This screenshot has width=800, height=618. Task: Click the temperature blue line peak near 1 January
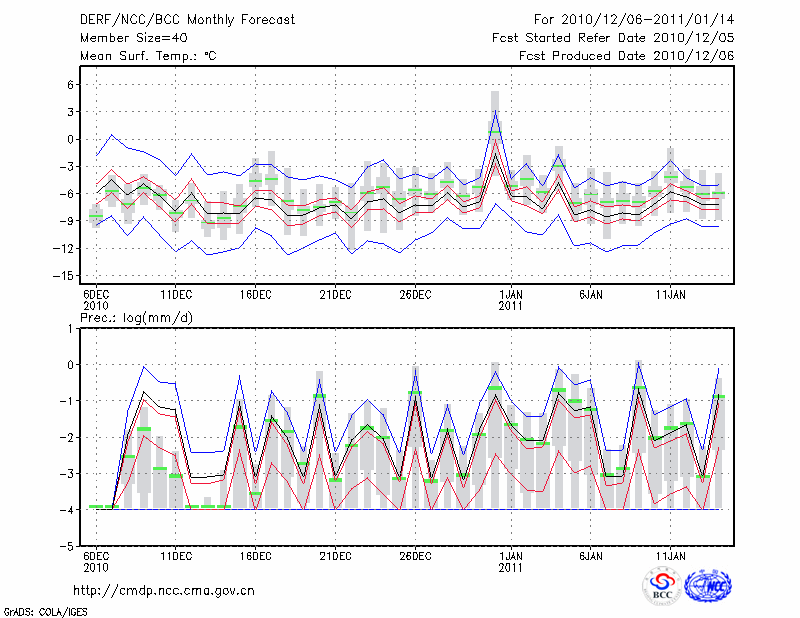tap(495, 111)
